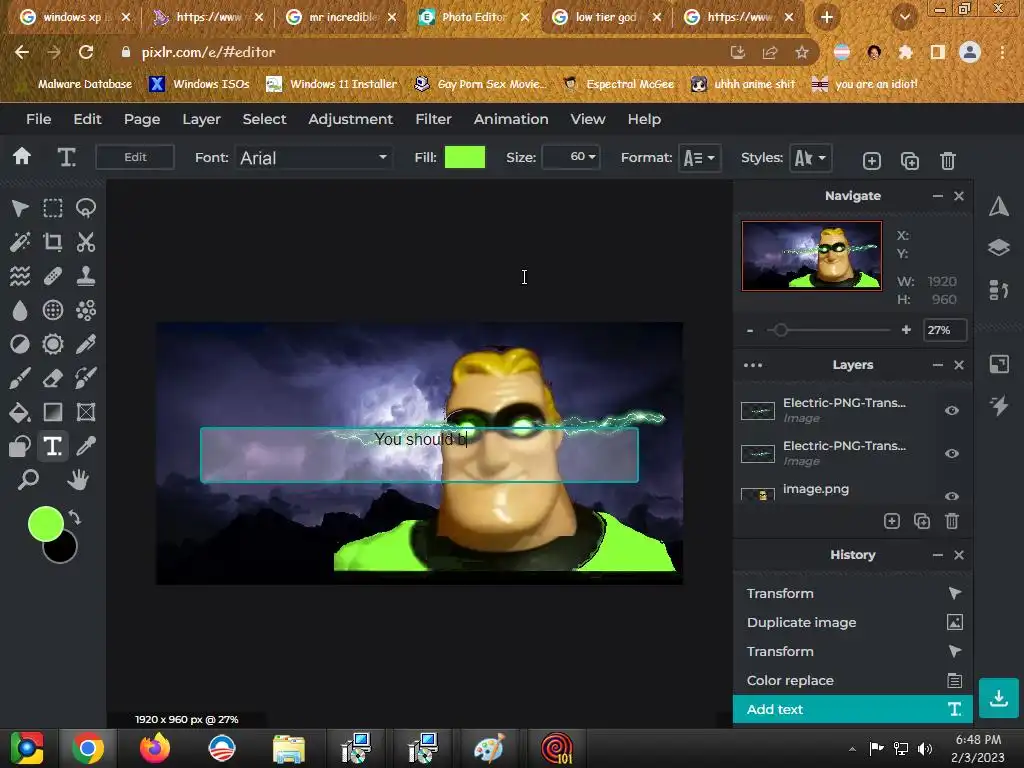Open Windows ISOs bookmark
Screen dimensions: 1024x768
(199, 84)
